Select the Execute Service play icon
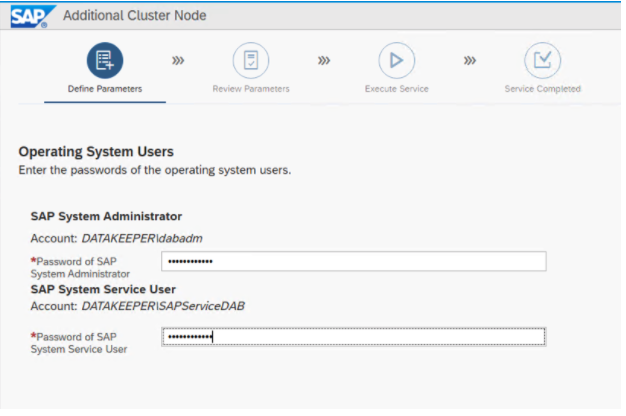 tap(396, 60)
